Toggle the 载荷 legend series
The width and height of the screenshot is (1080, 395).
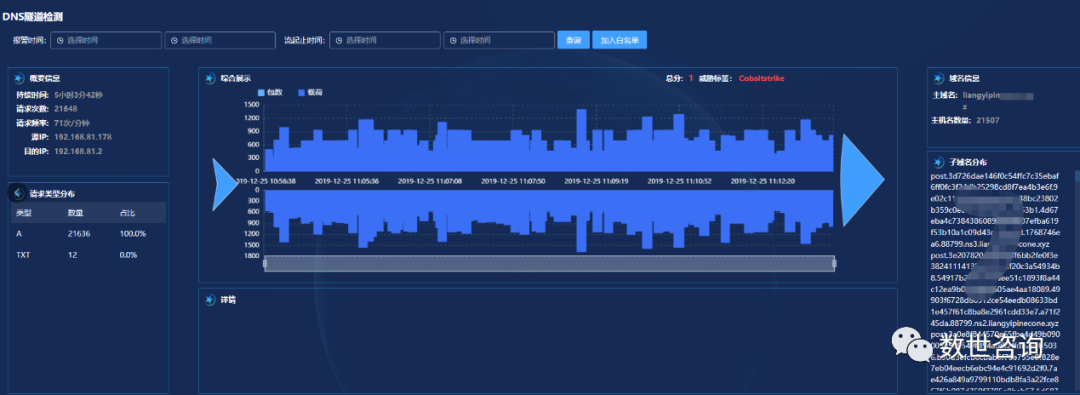click(310, 92)
